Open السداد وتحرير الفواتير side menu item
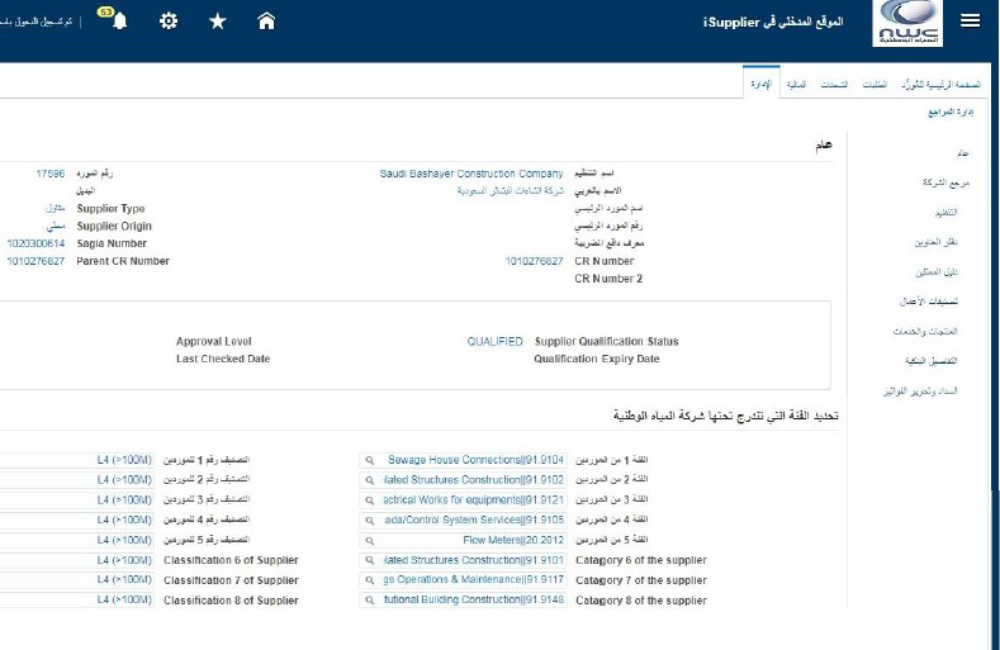 [920, 391]
